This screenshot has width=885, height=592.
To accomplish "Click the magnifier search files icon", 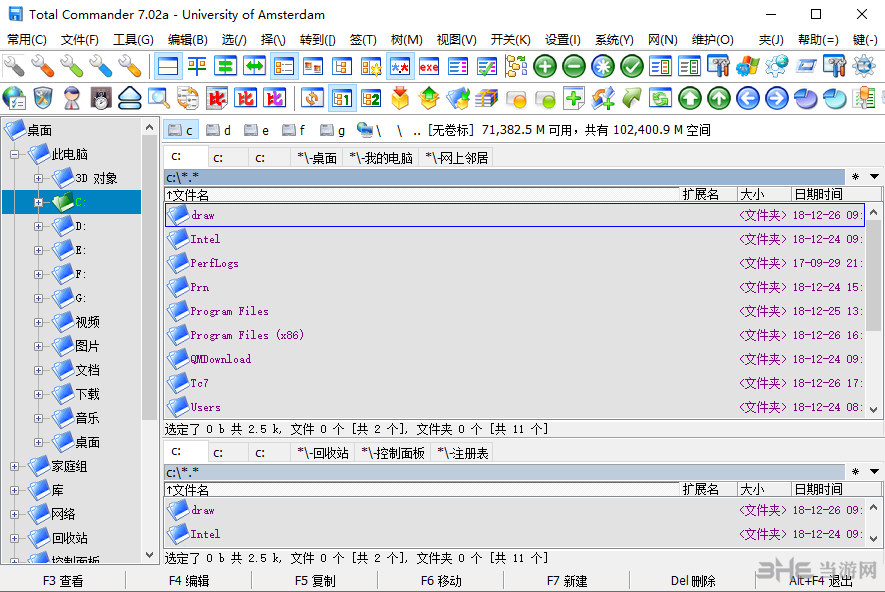I will tap(159, 98).
